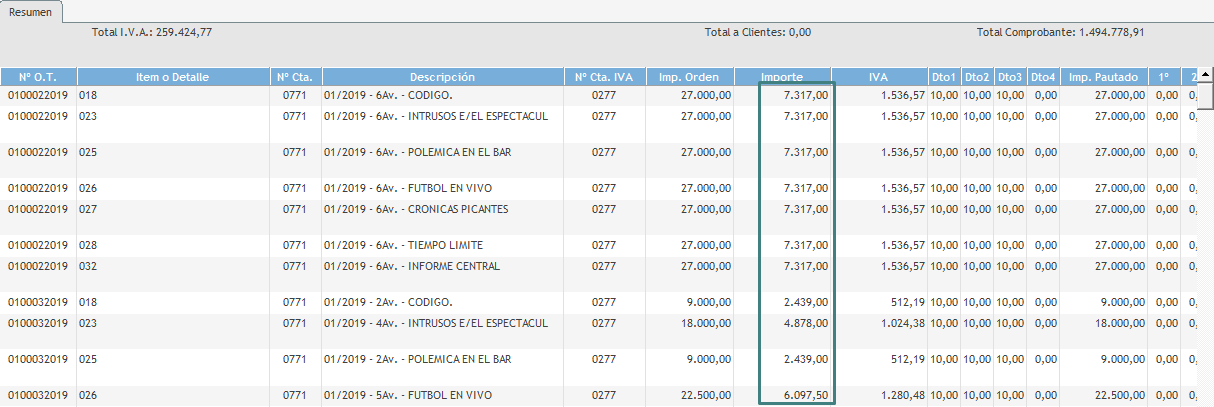Viewport: 1214px width, 407px height.
Task: Click the IVA column header
Action: (879, 77)
